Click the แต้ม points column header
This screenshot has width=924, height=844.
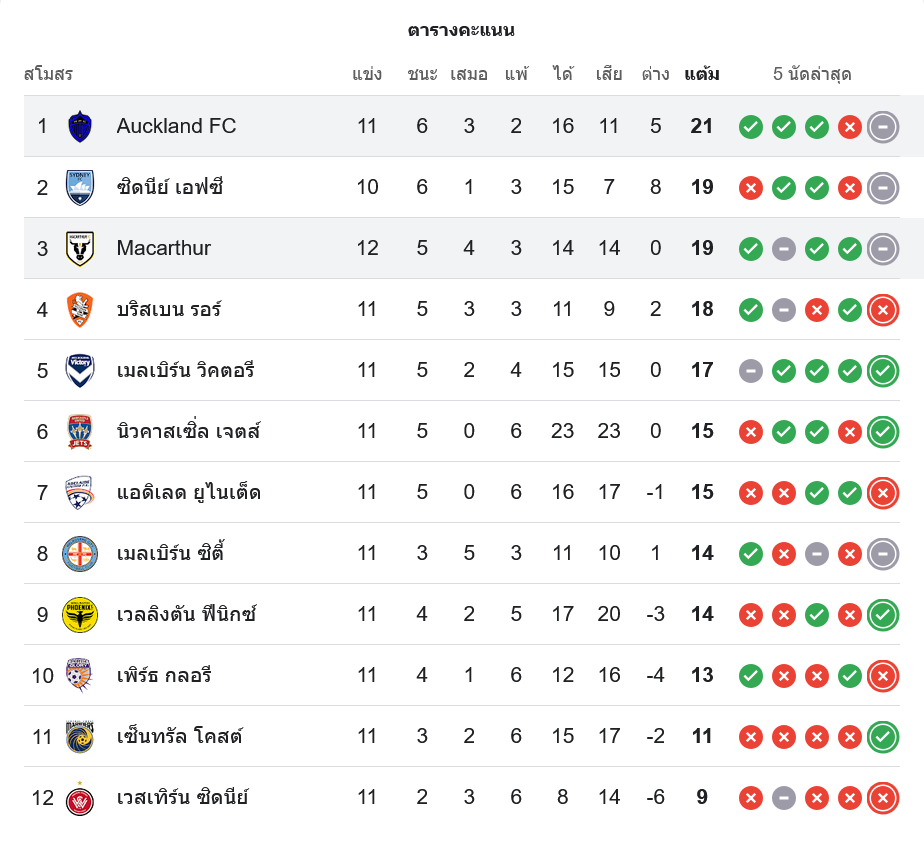click(x=702, y=74)
